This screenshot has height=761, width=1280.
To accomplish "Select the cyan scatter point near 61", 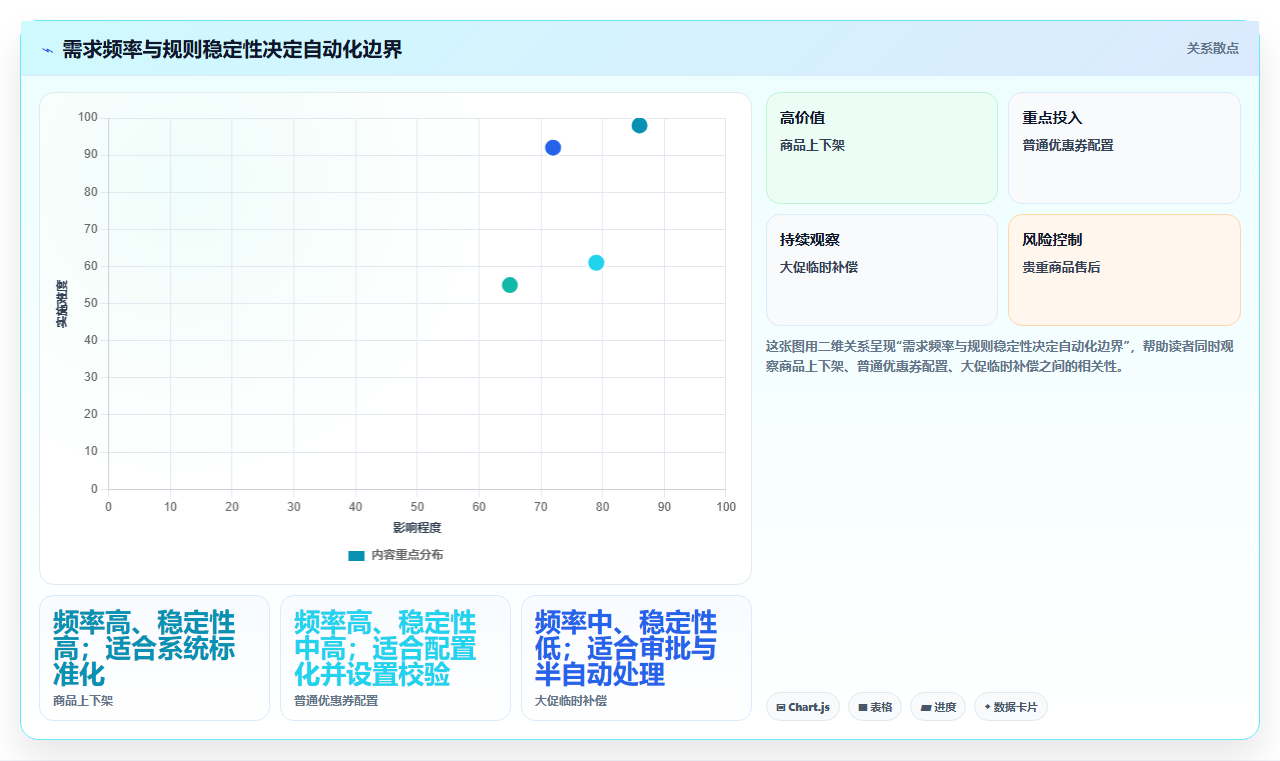I will (x=596, y=263).
